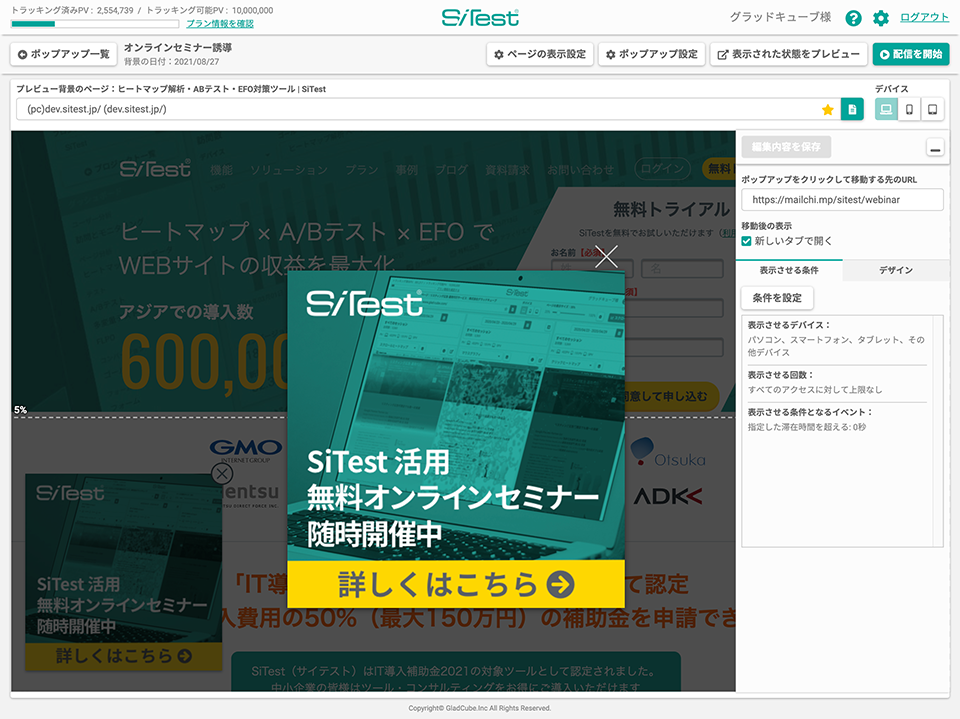Switch to desktop PC device preview
960x719 pixels.
pos(886,110)
